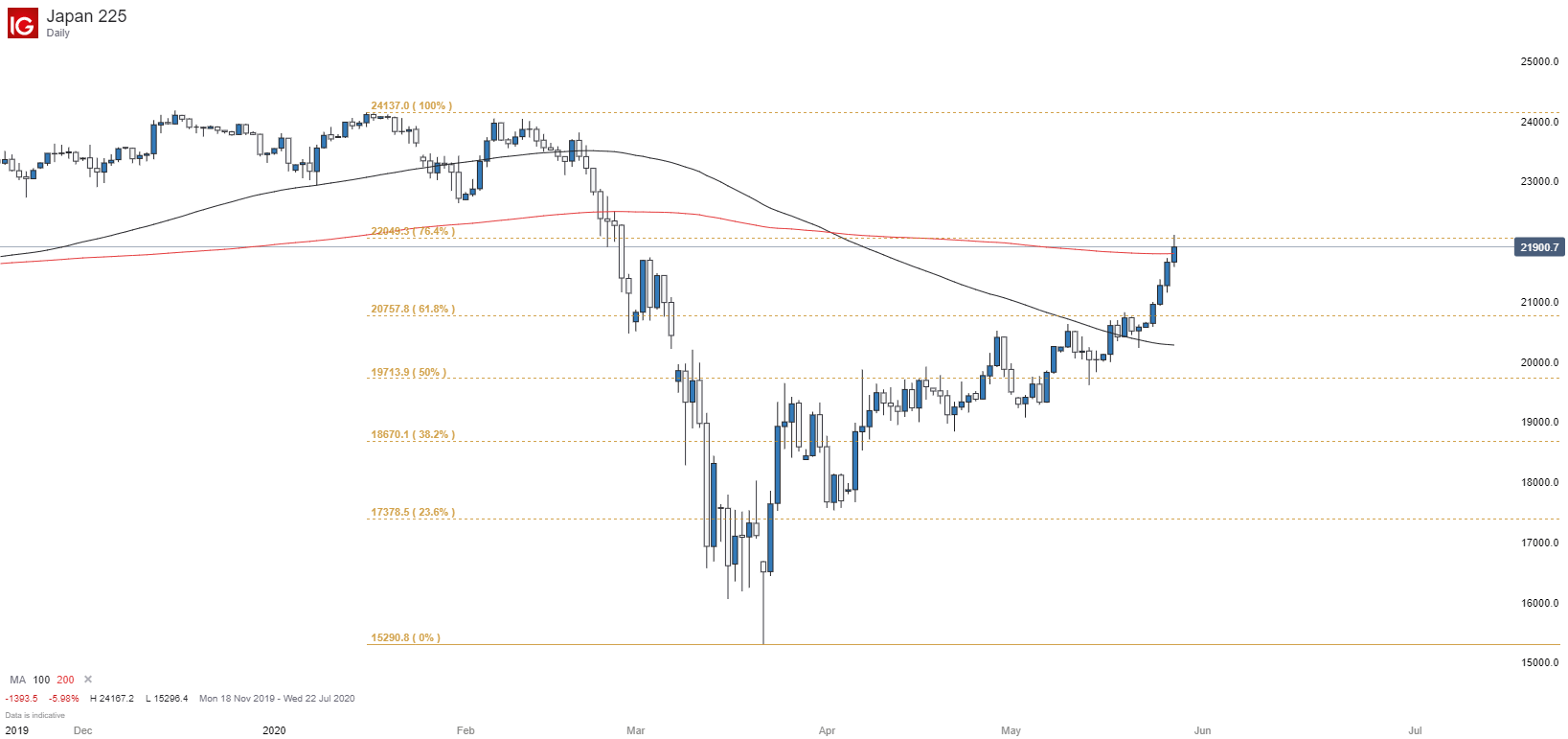This screenshot has height=739, width=1568.
Task: Click the 21900.7 current price tag
Action: click(x=1539, y=247)
